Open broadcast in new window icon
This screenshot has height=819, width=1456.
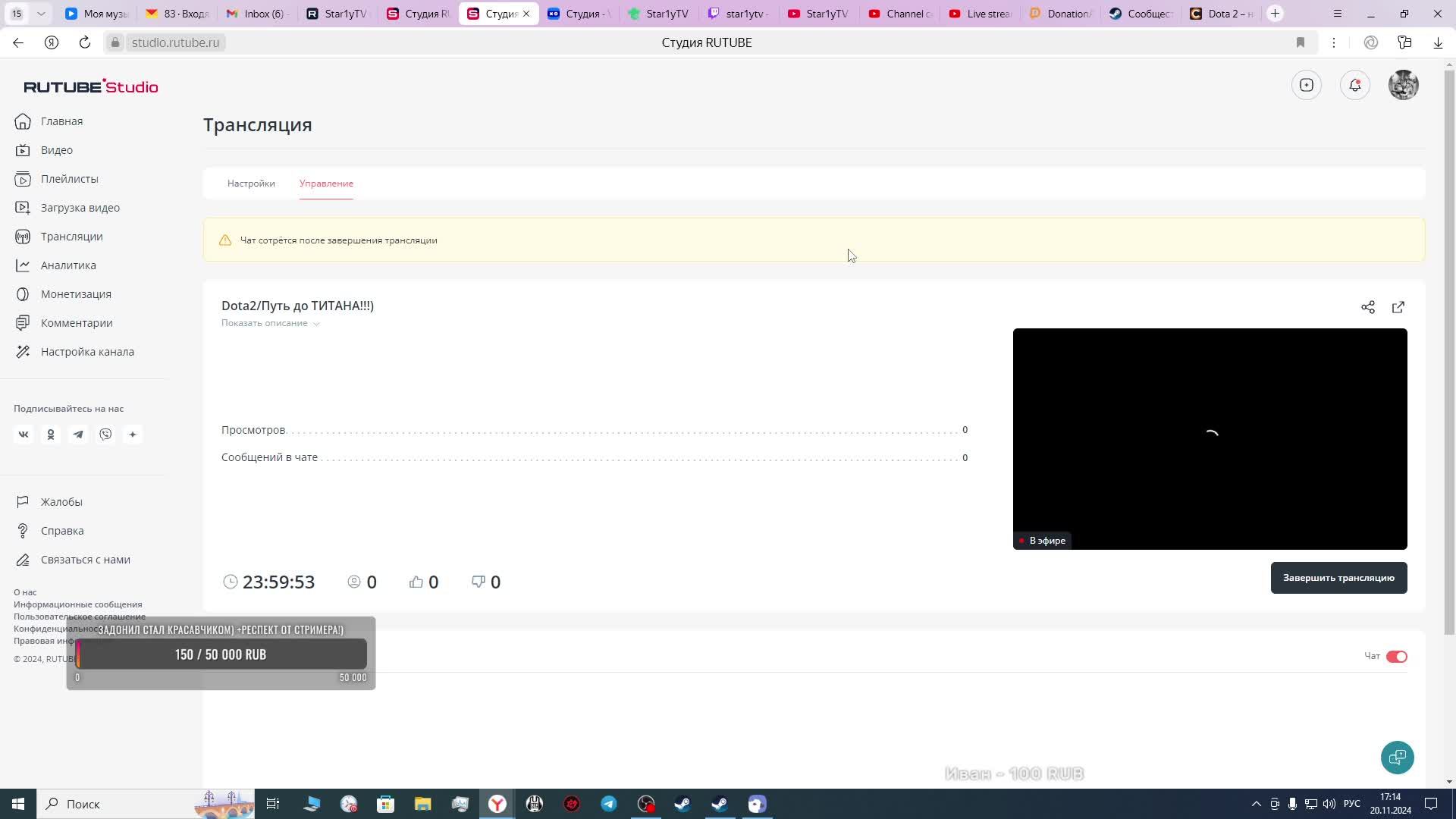coord(1398,307)
